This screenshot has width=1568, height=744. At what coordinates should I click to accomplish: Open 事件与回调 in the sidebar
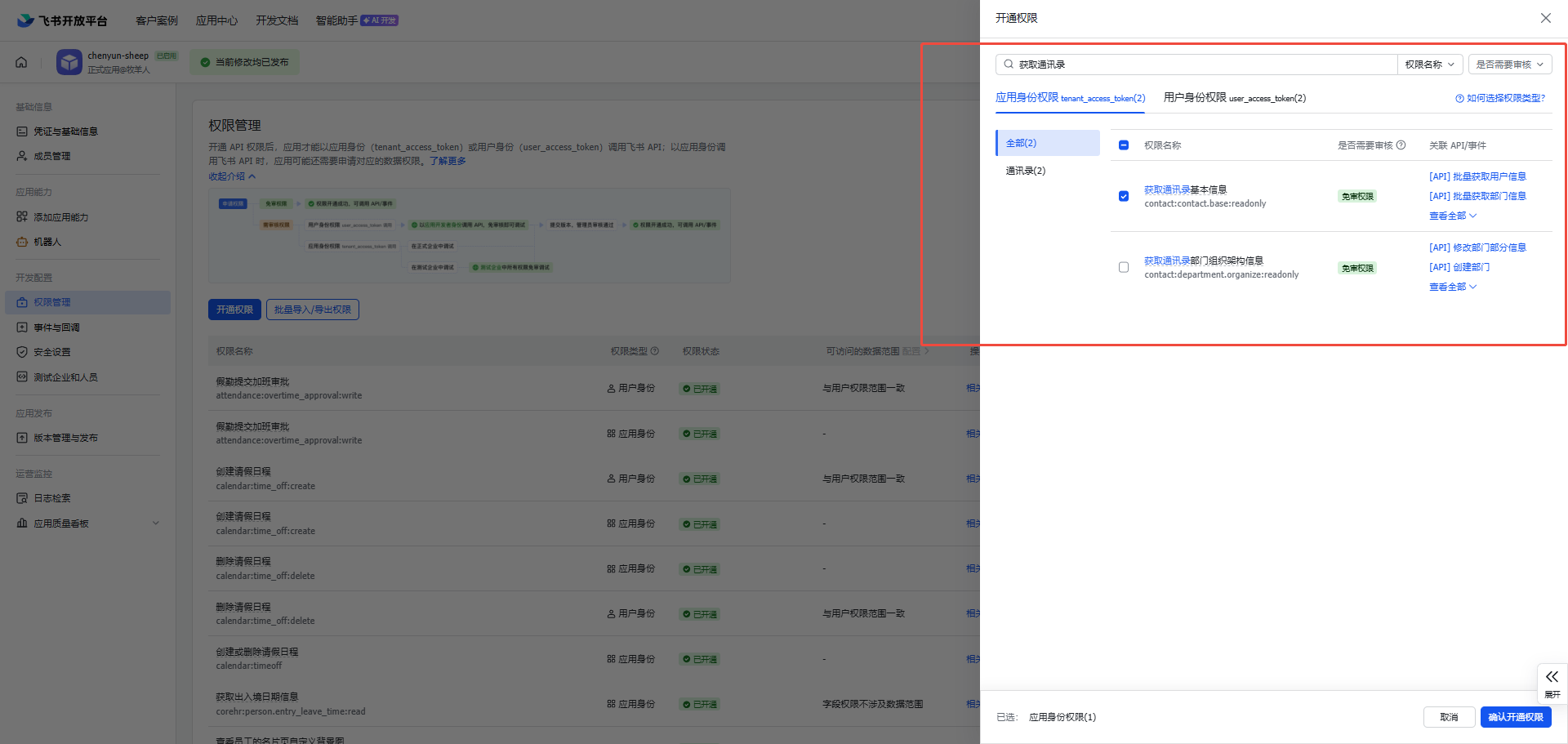(56, 327)
